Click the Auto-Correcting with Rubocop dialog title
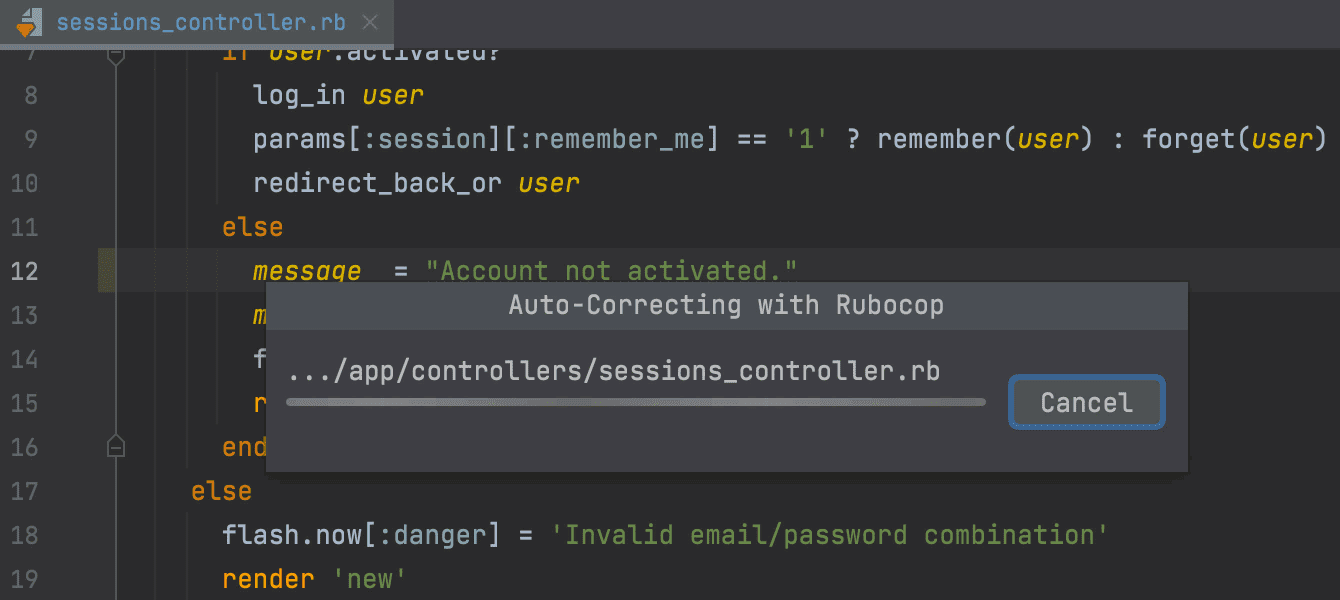This screenshot has height=600, width=1340. click(x=726, y=305)
